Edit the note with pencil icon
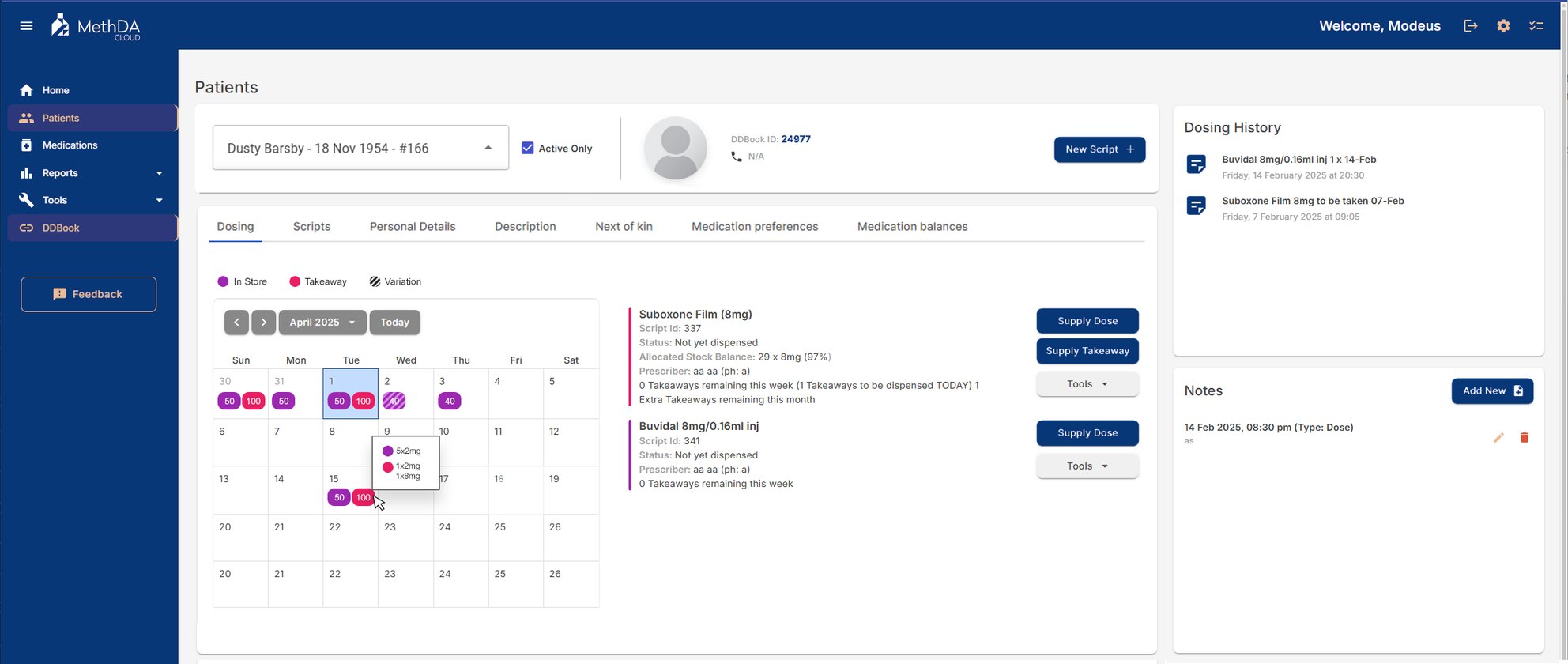This screenshot has height=664, width=1568. tap(1498, 438)
